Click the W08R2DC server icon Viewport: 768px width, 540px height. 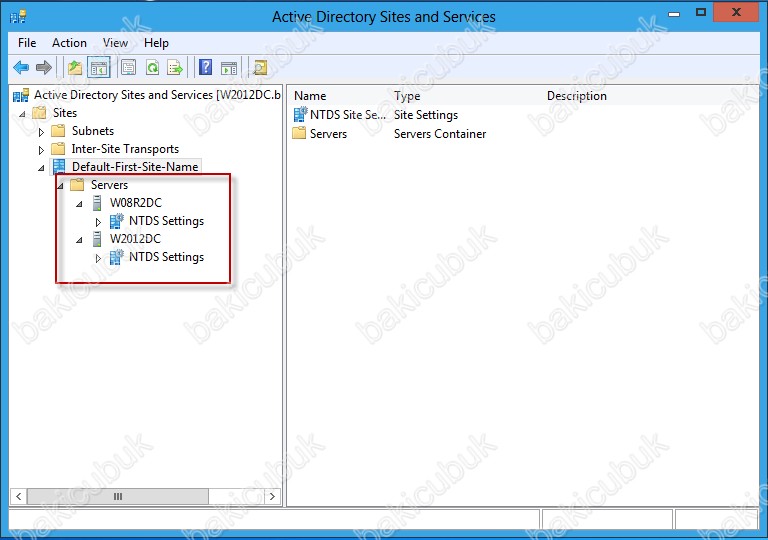pyautogui.click(x=97, y=203)
